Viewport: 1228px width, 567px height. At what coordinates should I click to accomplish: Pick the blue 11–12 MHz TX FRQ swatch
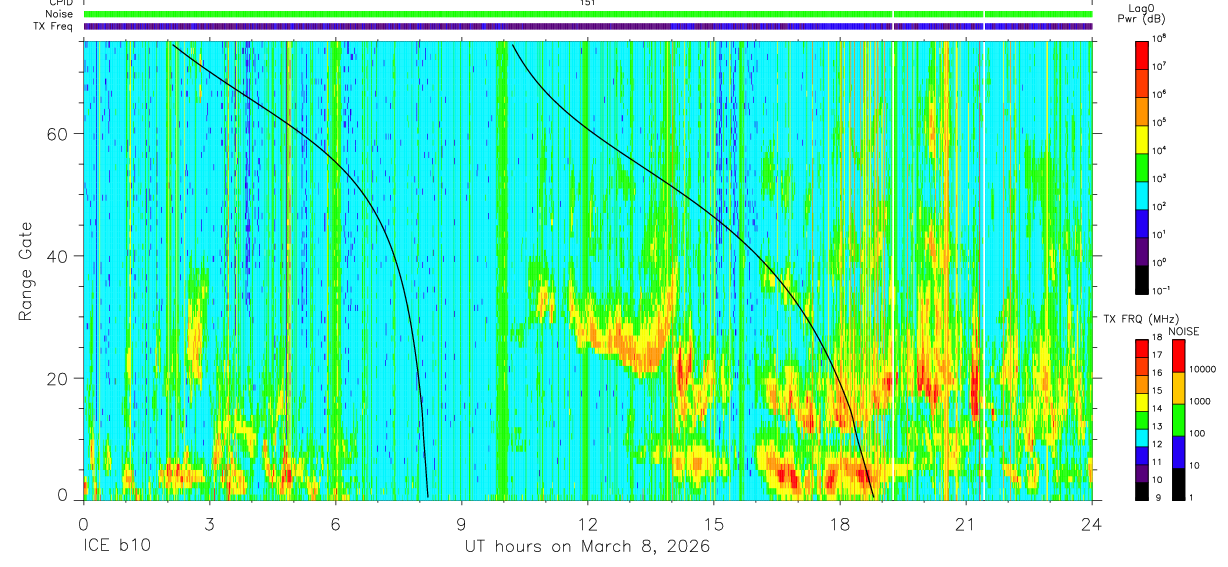pyautogui.click(x=1141, y=455)
